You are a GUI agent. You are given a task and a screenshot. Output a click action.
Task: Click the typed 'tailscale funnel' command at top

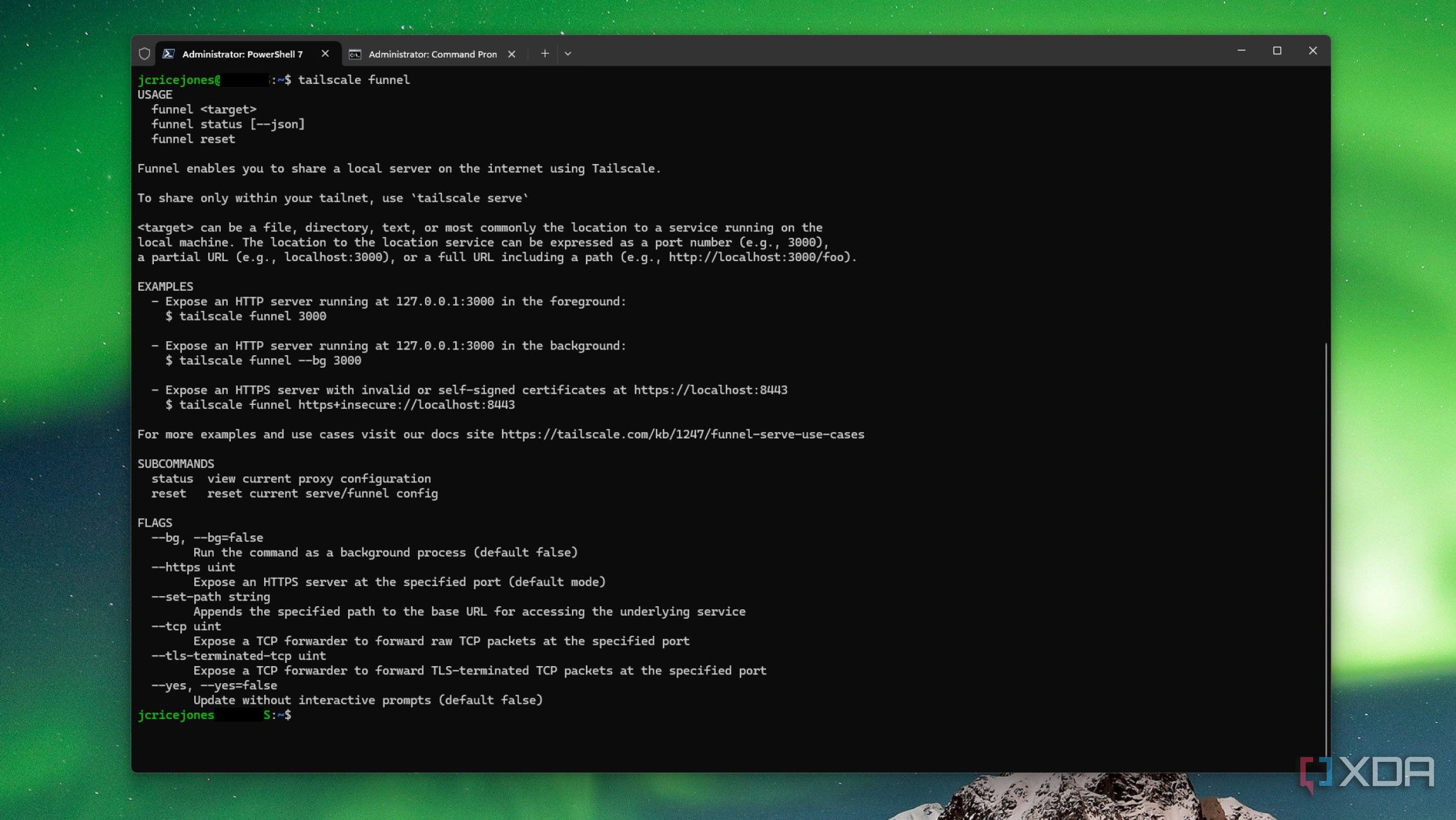tap(354, 80)
